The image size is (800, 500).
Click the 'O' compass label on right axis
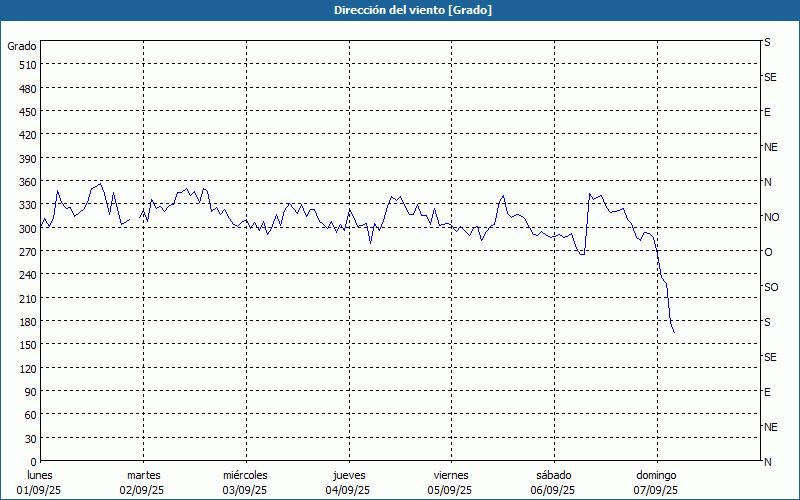coord(768,252)
